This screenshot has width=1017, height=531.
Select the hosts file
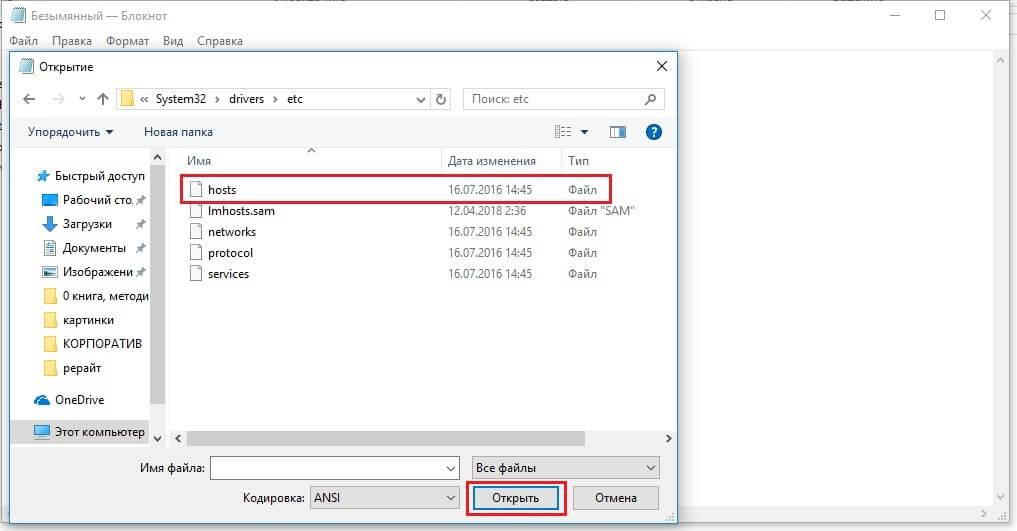pos(396,189)
